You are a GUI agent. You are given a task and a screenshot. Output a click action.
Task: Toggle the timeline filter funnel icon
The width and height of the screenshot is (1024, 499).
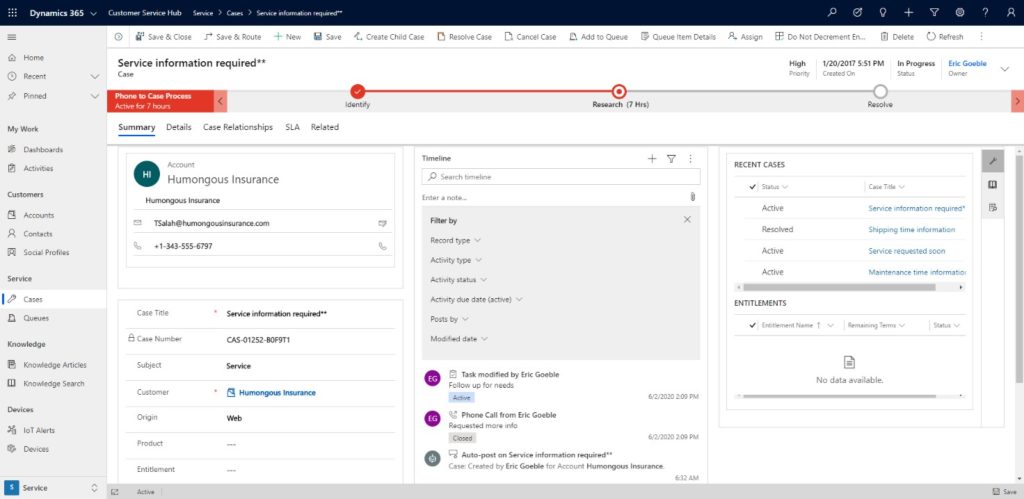671,159
